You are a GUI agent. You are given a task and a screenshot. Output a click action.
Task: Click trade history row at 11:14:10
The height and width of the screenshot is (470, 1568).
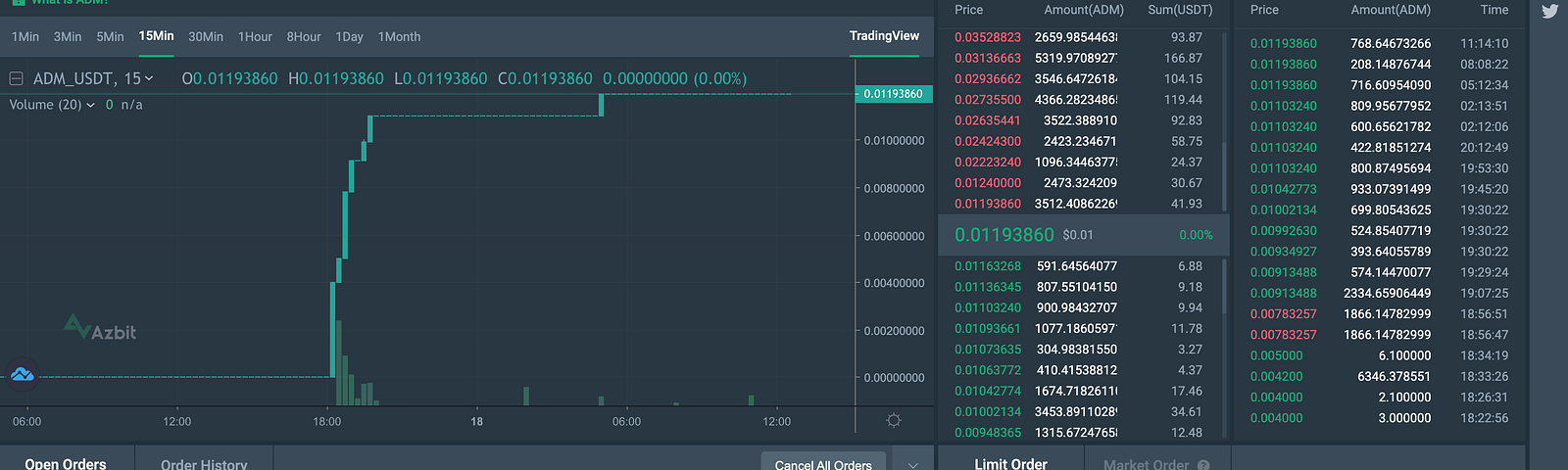click(1380, 44)
